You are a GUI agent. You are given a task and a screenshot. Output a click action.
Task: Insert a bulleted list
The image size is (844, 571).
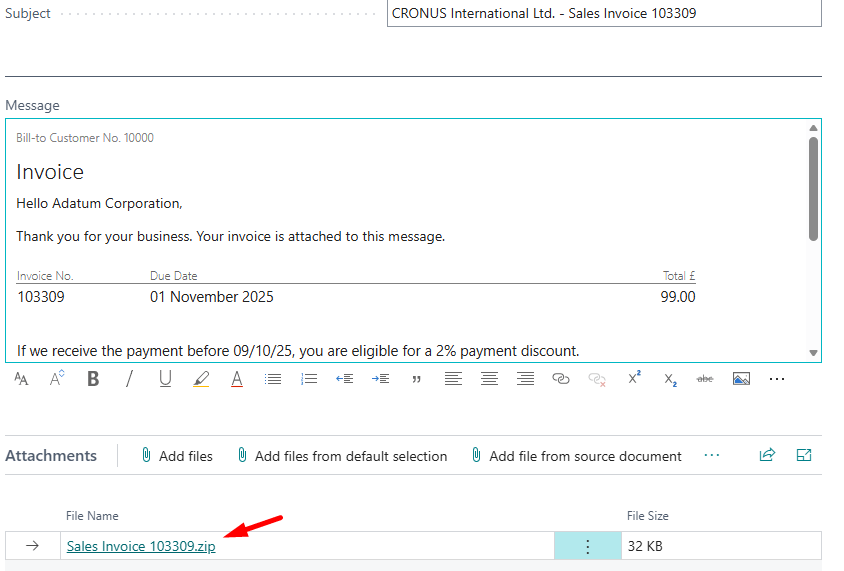tap(273, 379)
